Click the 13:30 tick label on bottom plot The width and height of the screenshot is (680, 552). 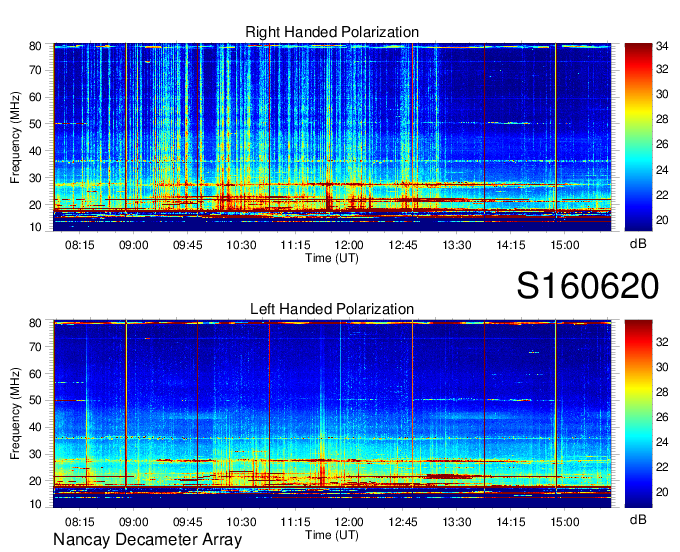(x=457, y=522)
